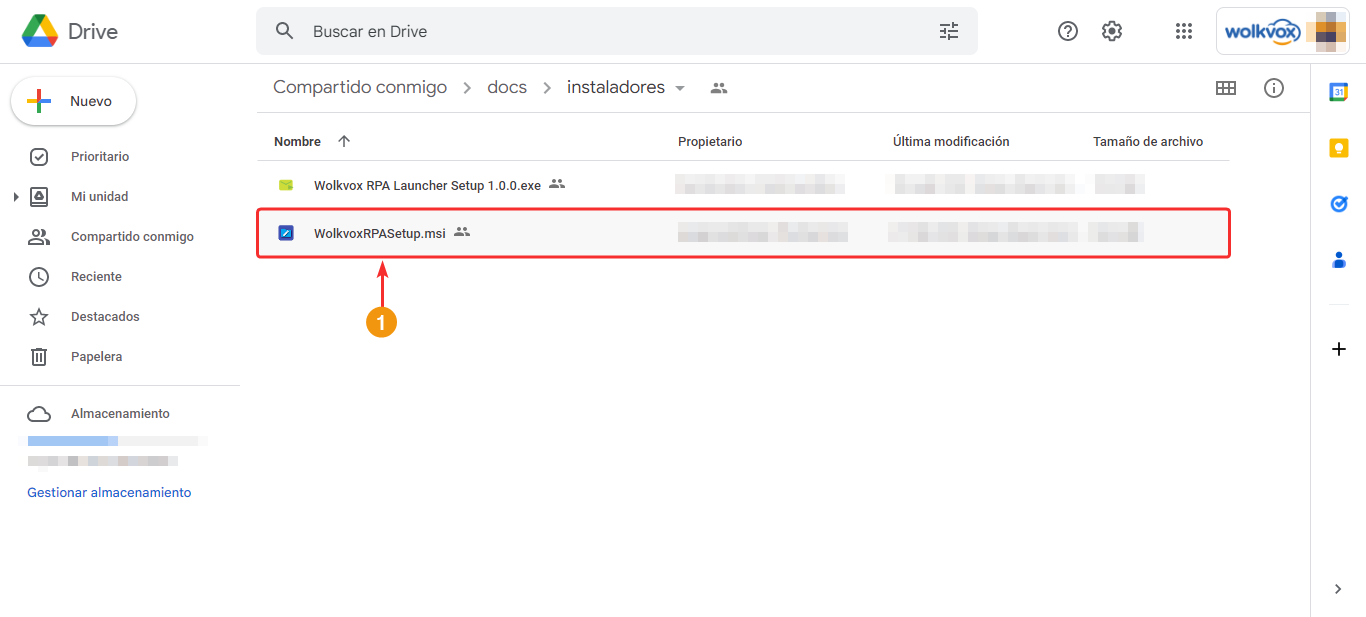1366x617 pixels.
Task: Open the wolkvox account profile
Action: click(x=1282, y=31)
